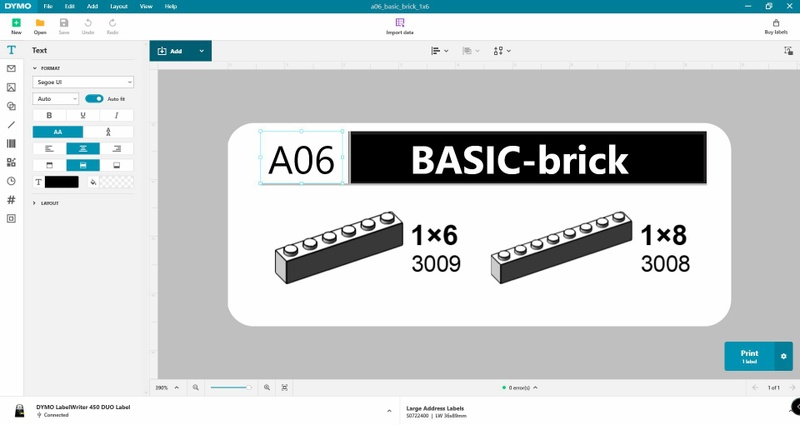Select the QR code object tool
Screen dimensions: 800x425
(11, 162)
